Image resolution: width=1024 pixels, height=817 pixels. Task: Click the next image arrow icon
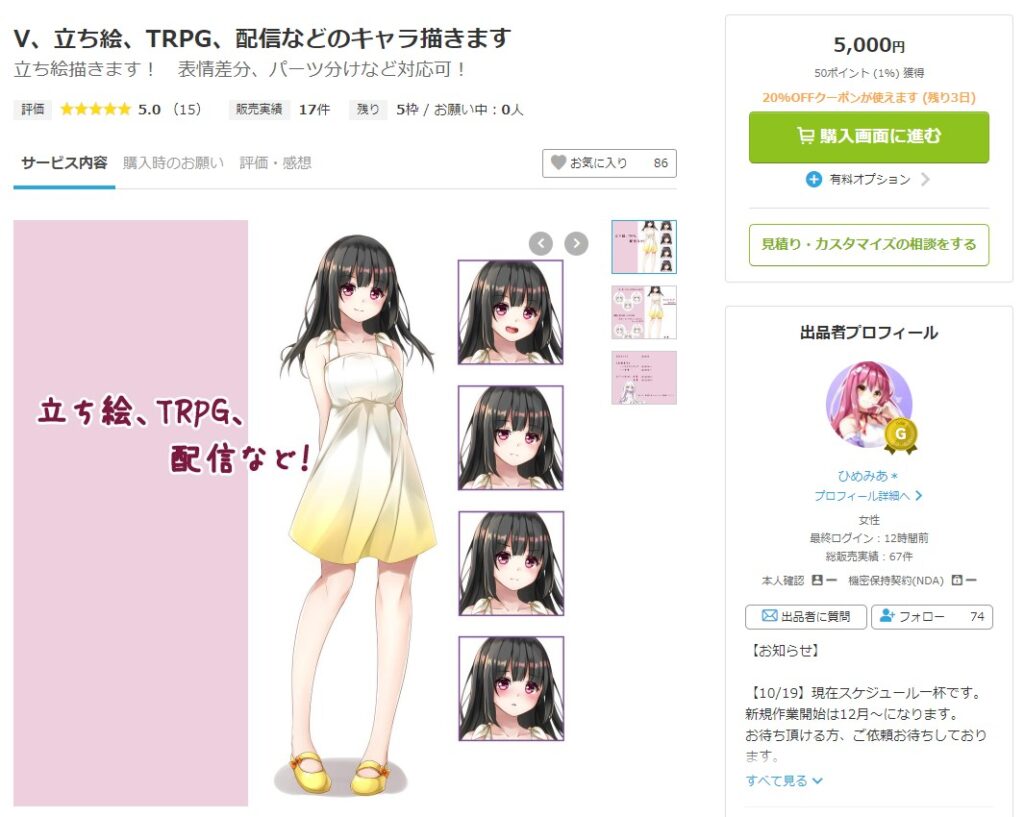[576, 244]
